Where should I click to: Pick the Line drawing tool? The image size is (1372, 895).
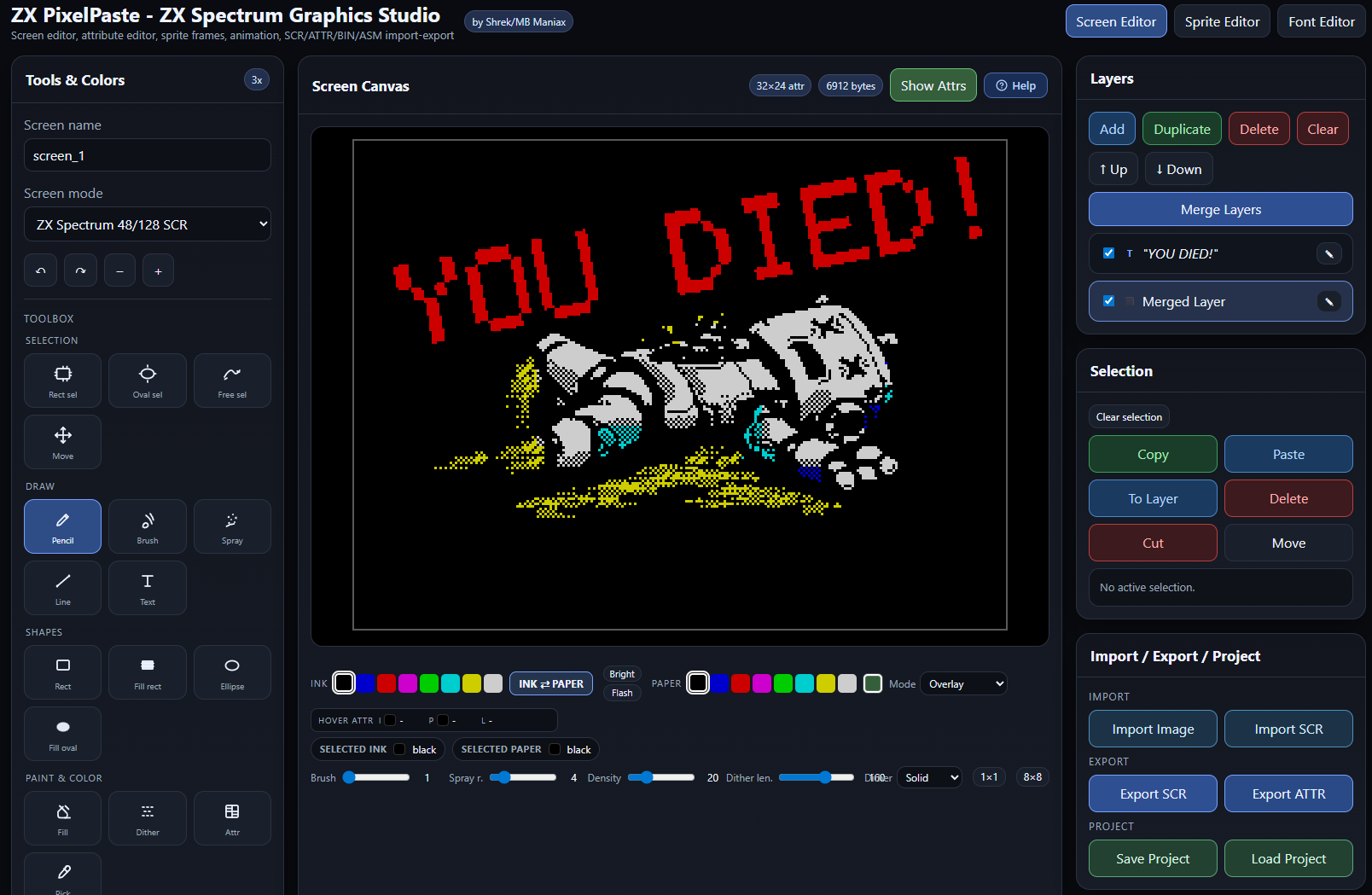click(x=63, y=588)
